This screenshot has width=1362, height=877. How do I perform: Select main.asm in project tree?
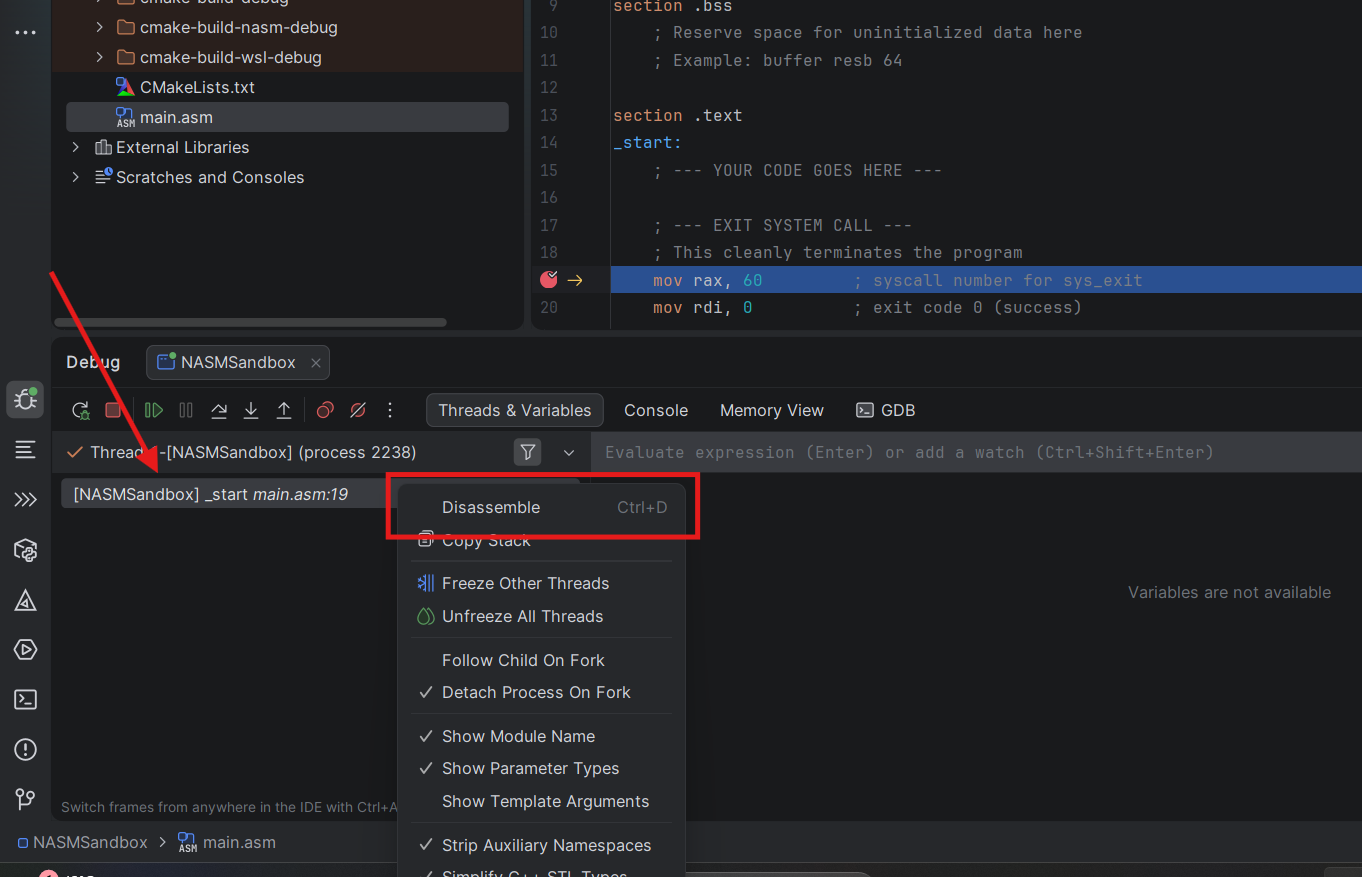[x=287, y=117]
